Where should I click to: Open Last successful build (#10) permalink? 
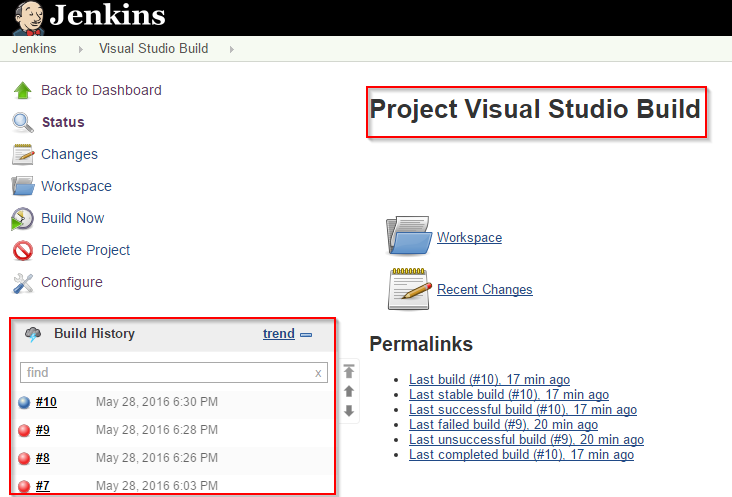pyautogui.click(x=523, y=409)
